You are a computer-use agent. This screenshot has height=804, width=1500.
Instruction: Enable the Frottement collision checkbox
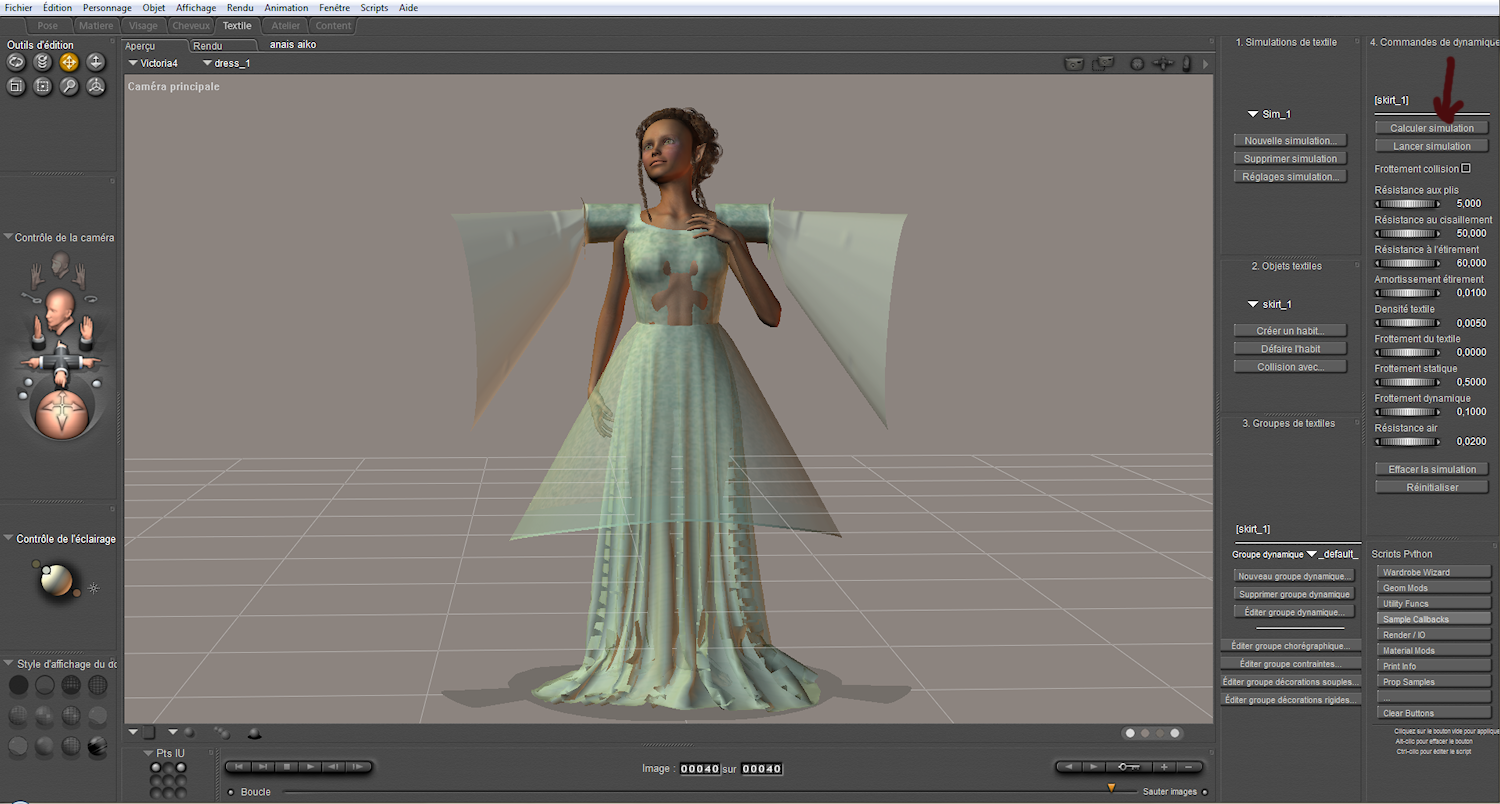coord(1466,168)
